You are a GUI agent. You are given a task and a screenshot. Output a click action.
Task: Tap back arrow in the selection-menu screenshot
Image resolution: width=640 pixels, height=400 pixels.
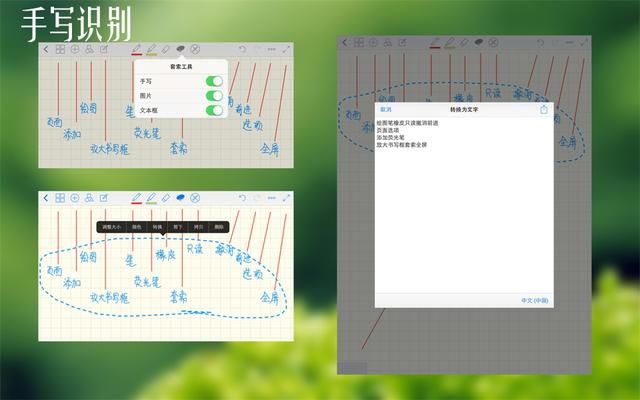pos(46,198)
